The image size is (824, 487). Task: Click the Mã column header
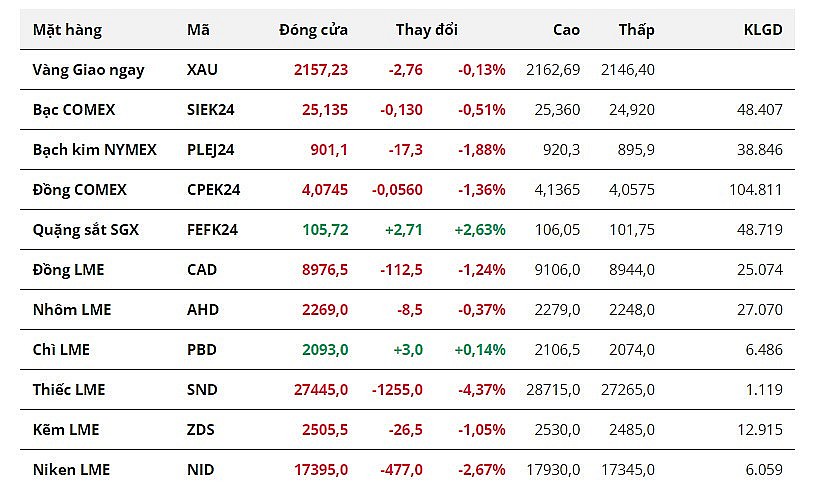click(198, 29)
